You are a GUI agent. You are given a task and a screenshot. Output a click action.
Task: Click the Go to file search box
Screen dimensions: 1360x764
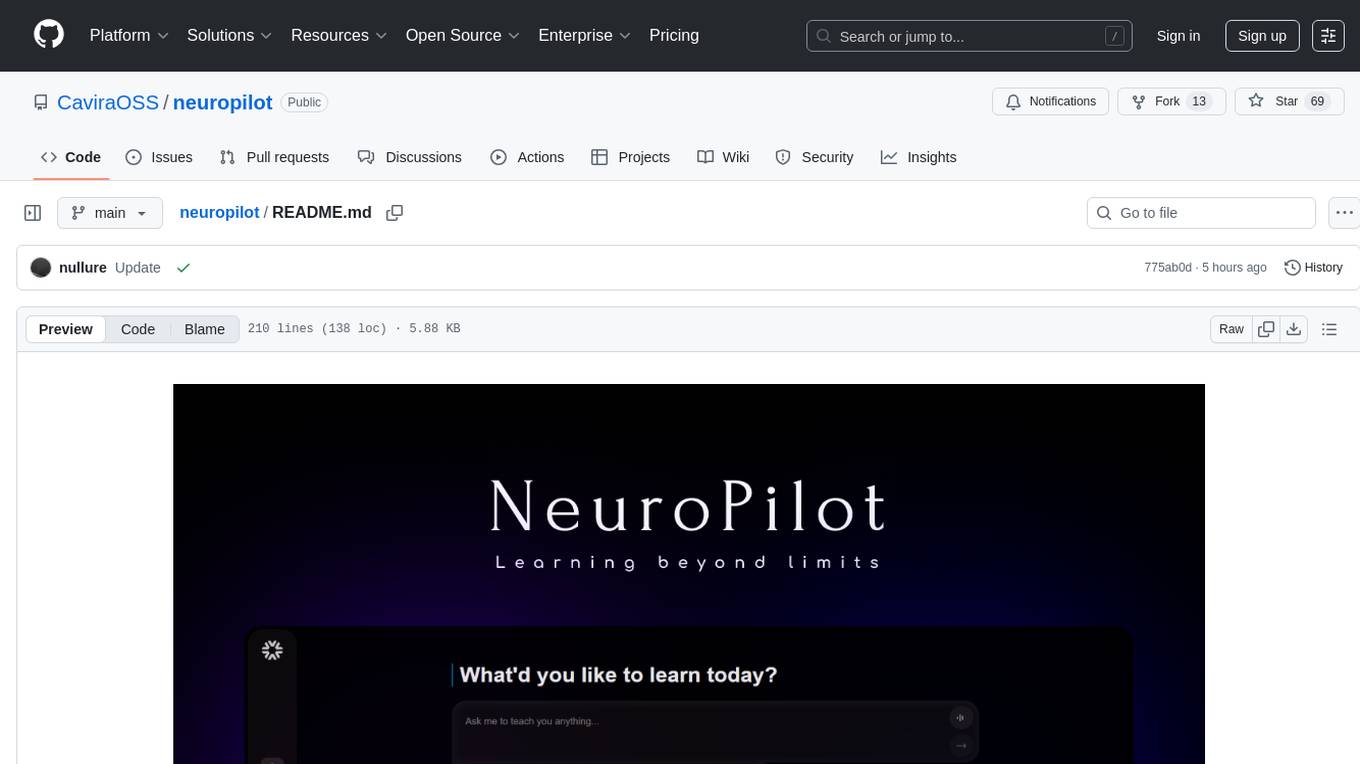(1201, 213)
